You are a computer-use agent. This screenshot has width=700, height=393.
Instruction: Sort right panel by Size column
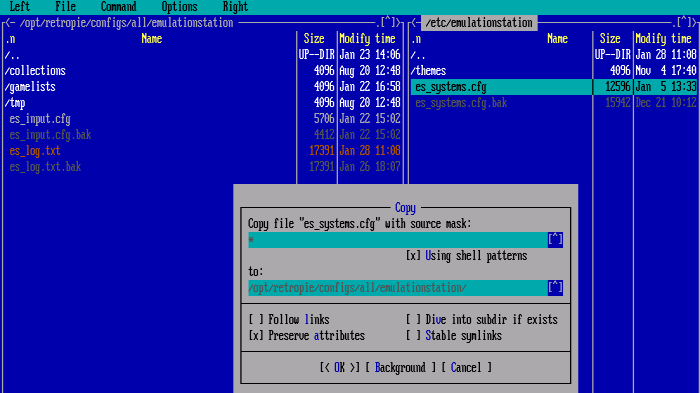[x=610, y=39]
